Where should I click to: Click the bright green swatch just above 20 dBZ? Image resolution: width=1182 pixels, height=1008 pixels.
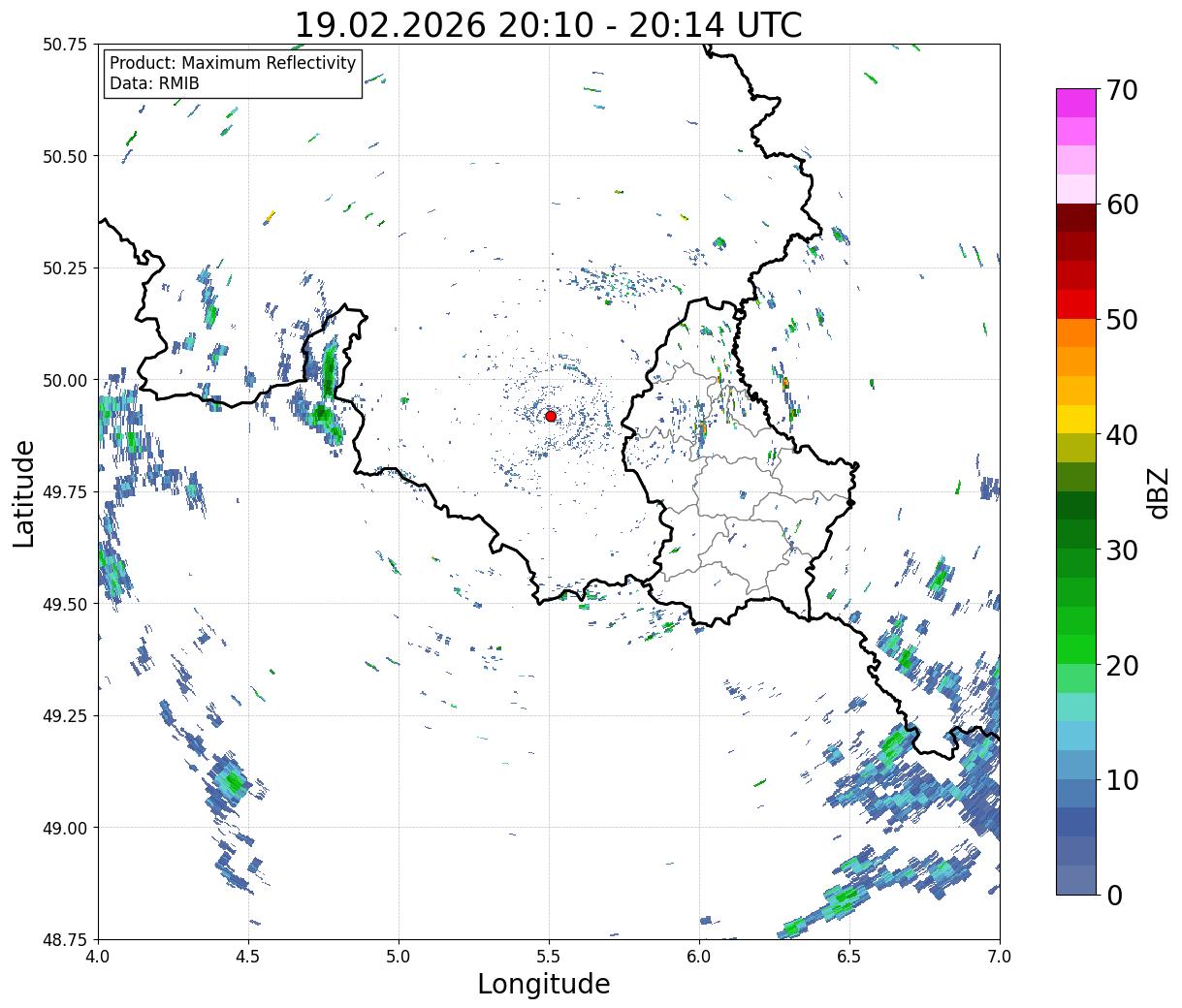tap(1076, 649)
